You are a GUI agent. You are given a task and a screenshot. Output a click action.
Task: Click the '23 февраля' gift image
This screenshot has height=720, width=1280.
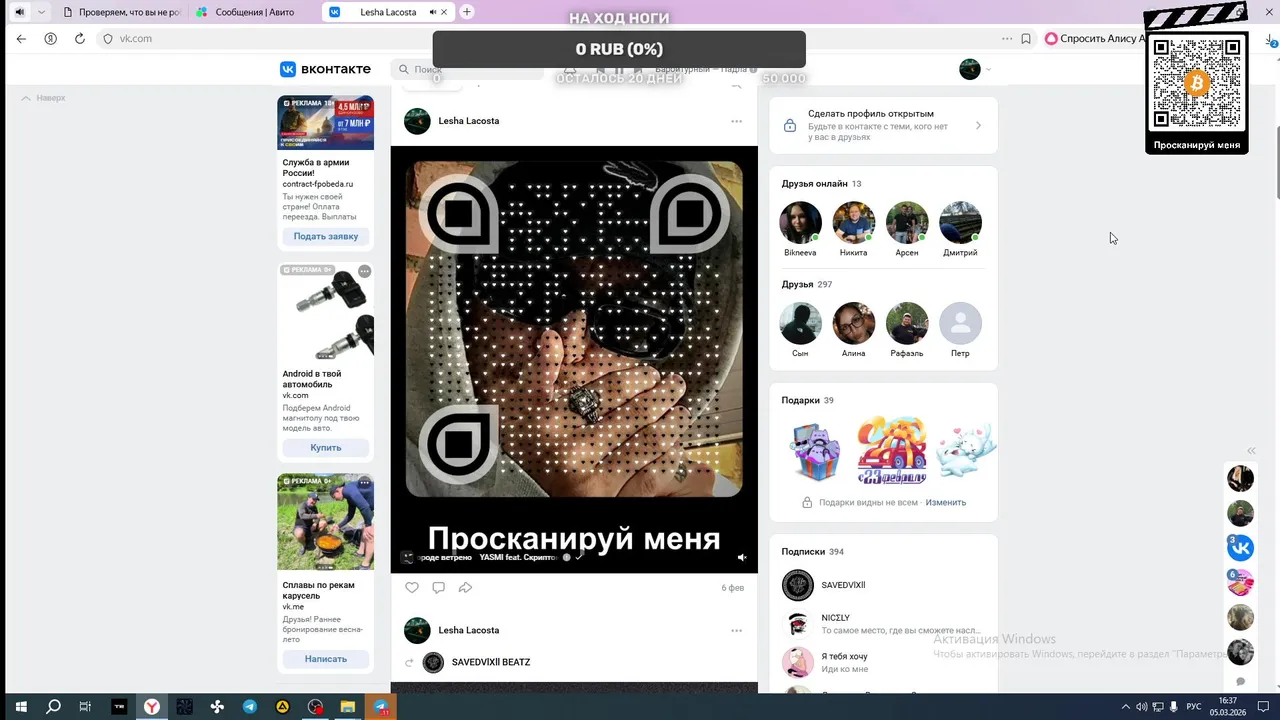[x=892, y=450]
